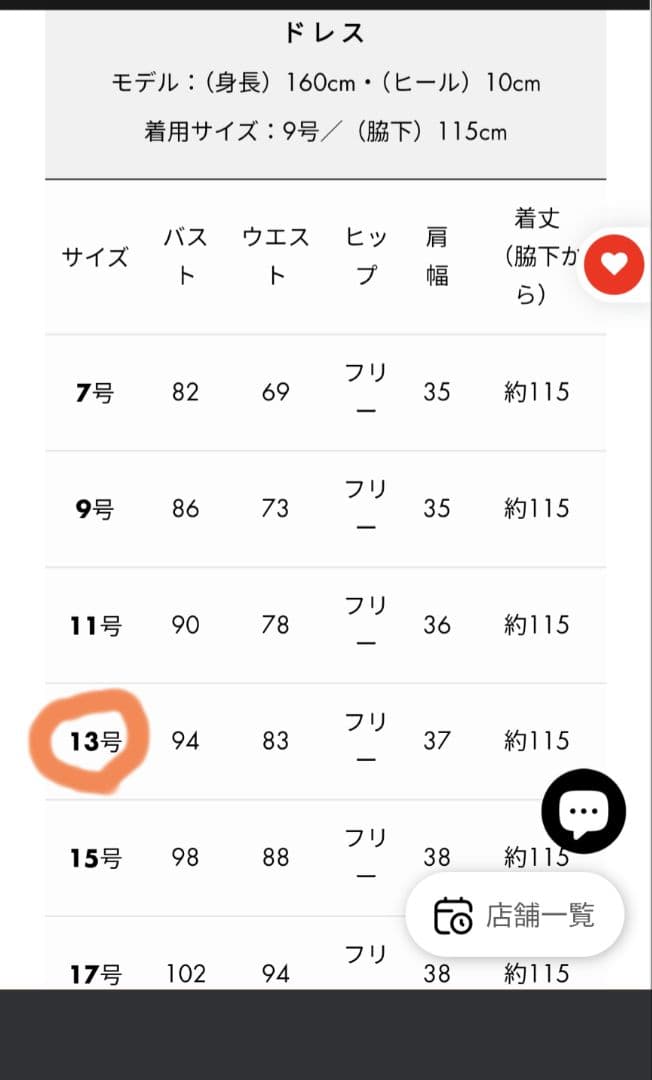This screenshot has height=1080, width=652.
Task: Select the circled 13号 size label
Action: (95, 741)
